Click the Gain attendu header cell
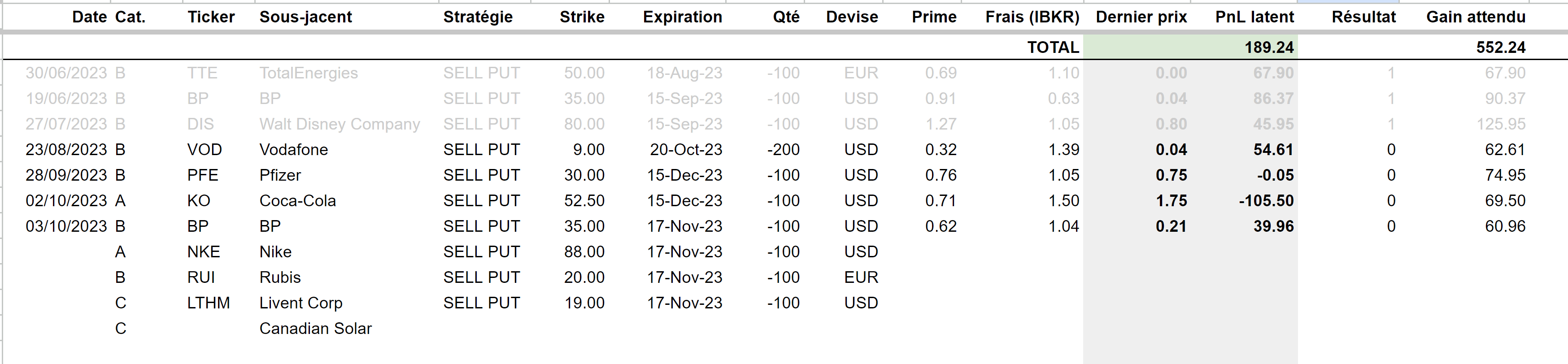1568x364 pixels. click(x=1476, y=17)
